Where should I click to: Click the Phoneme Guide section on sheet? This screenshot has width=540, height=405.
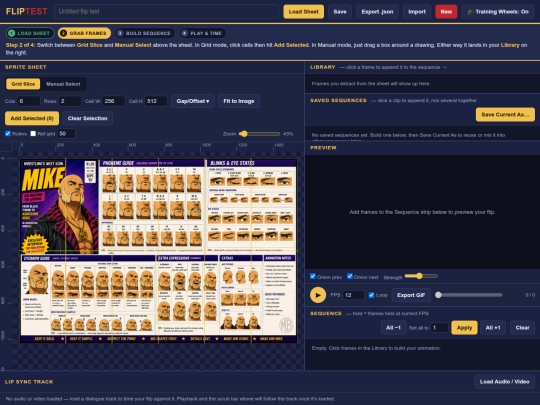click(152, 206)
